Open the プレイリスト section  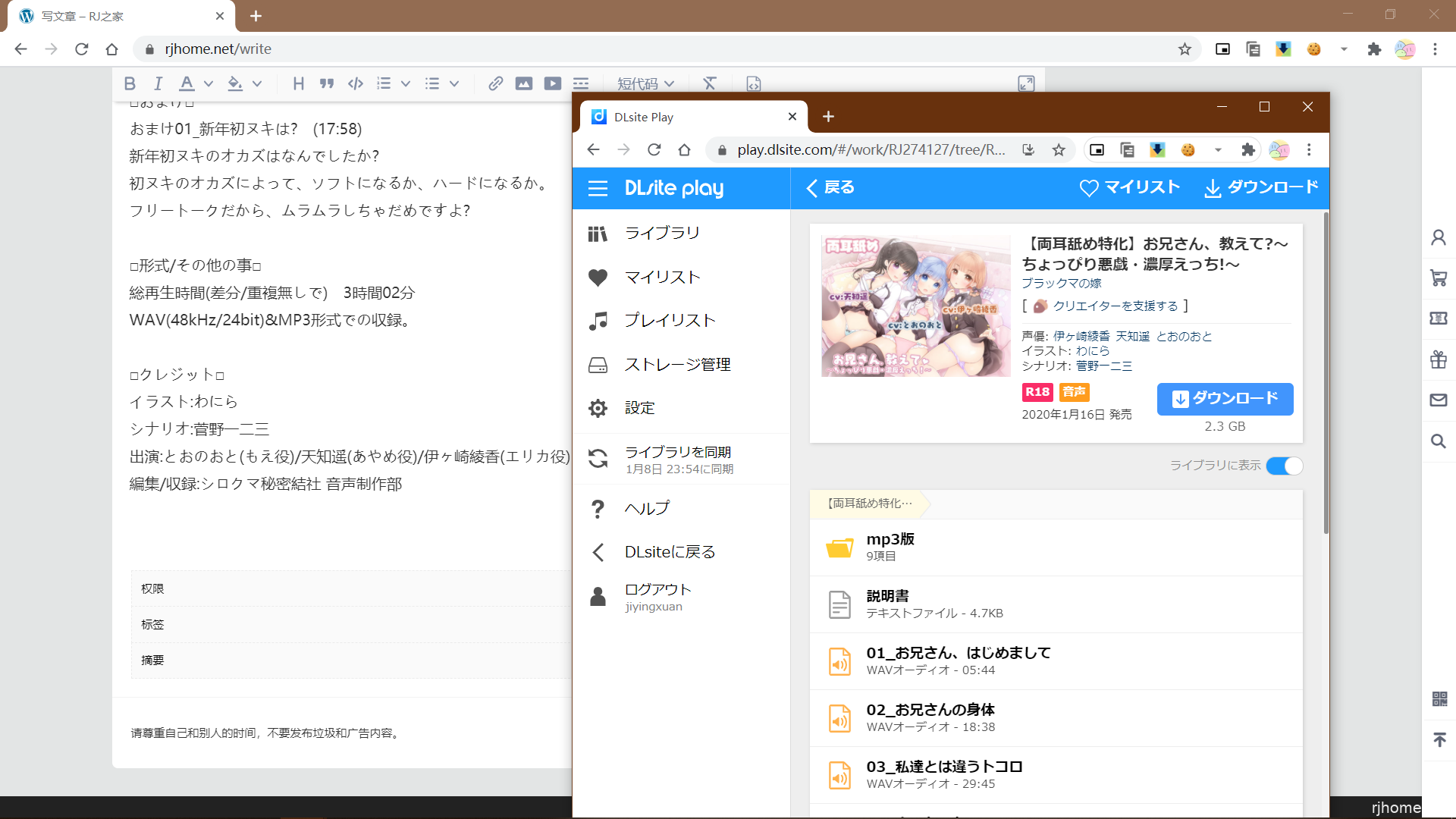click(x=669, y=320)
